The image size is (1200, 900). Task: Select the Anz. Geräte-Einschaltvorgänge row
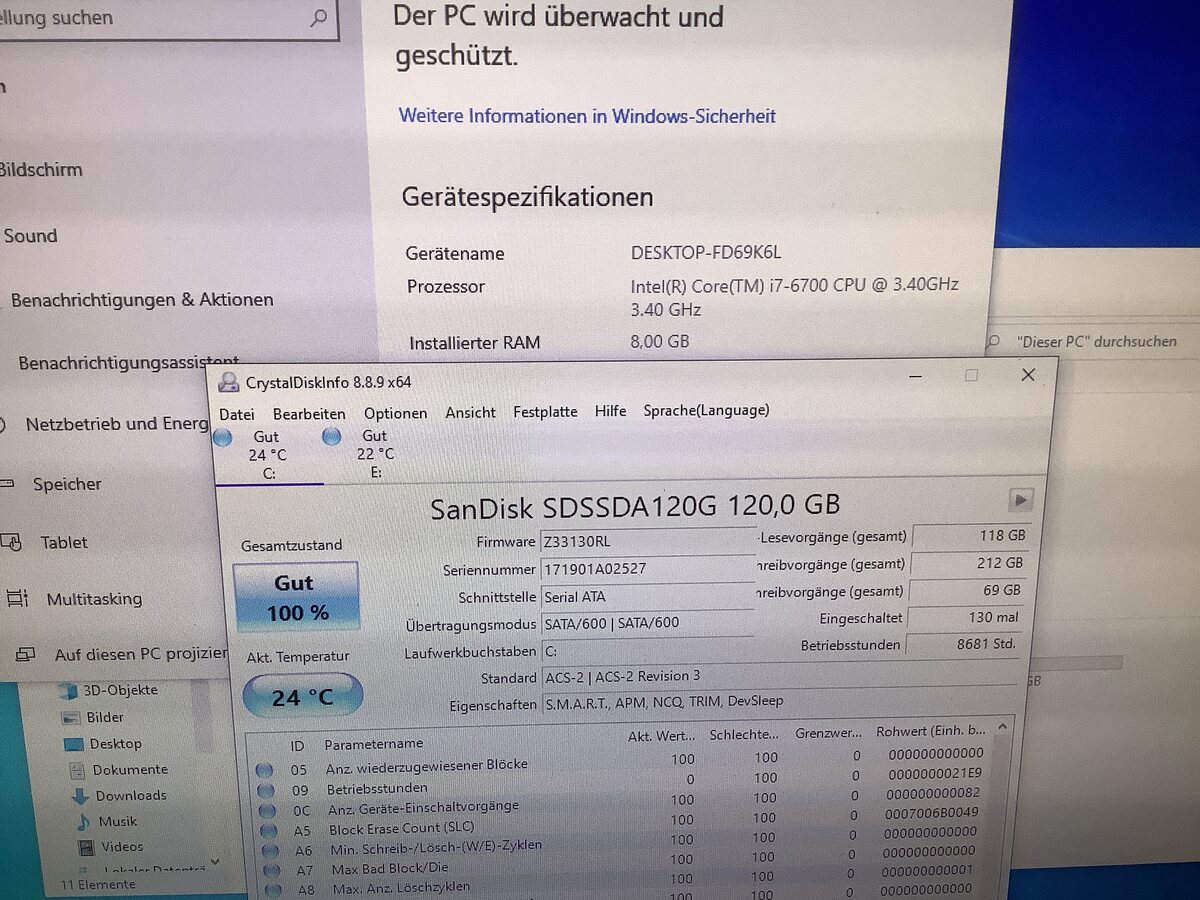620,803
